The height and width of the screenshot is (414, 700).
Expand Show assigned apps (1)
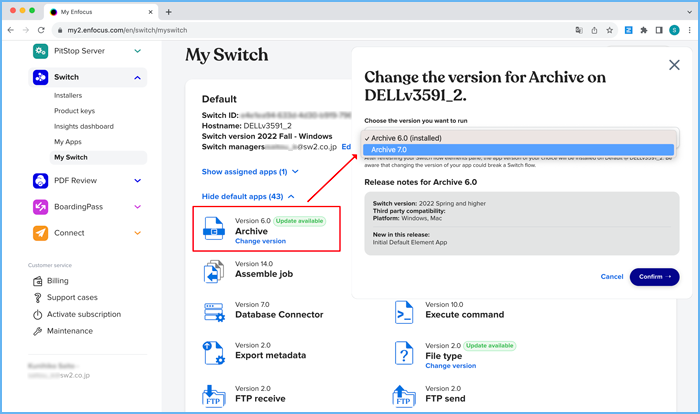click(x=250, y=171)
